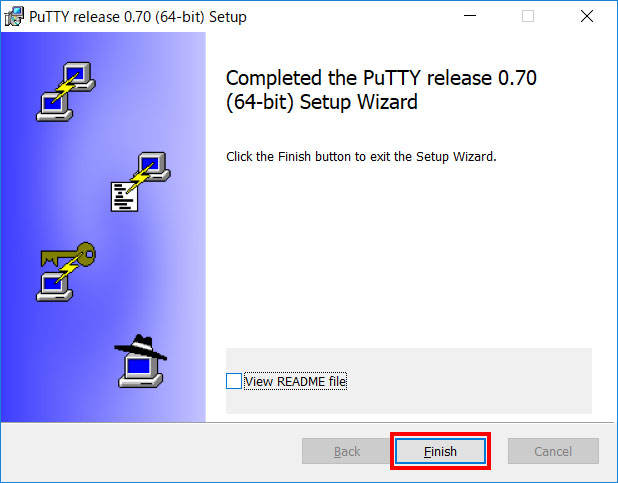
Task: Click the computer and document transfer icon
Action: [x=141, y=182]
